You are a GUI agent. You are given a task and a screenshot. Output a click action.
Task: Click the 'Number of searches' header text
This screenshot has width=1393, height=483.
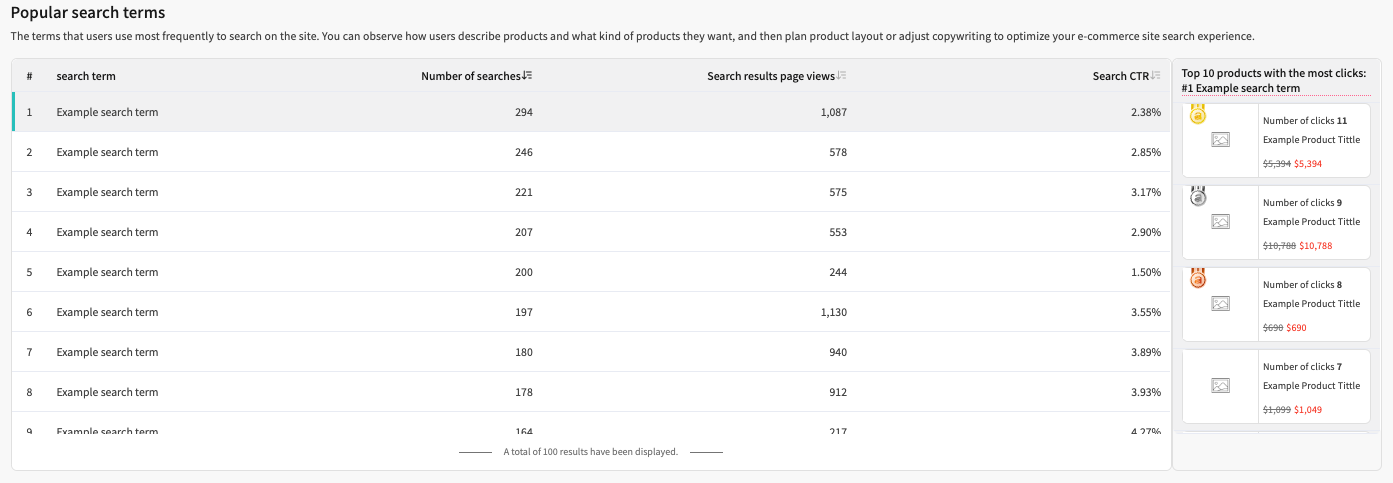point(470,76)
